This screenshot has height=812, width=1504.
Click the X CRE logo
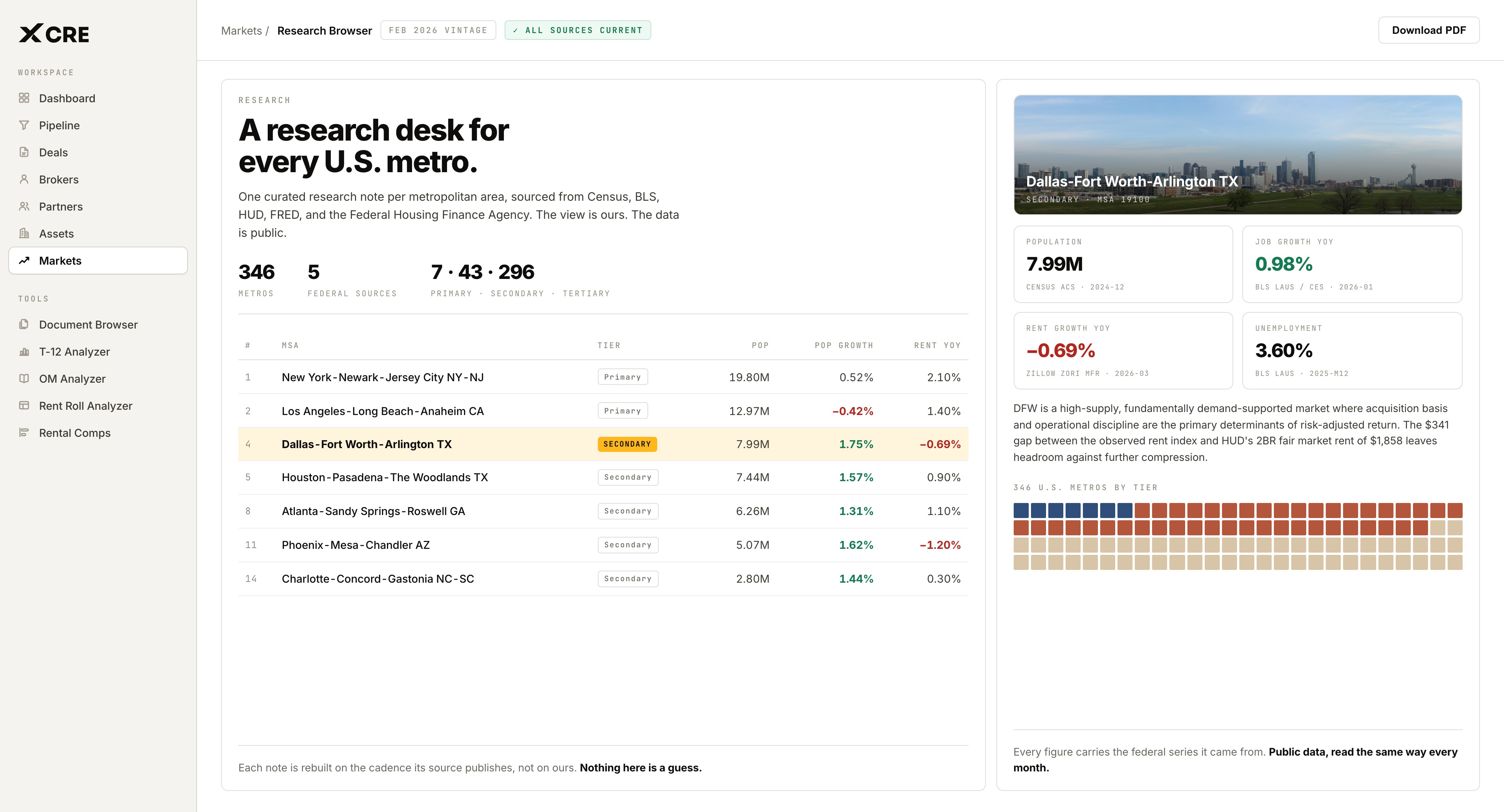[x=54, y=34]
